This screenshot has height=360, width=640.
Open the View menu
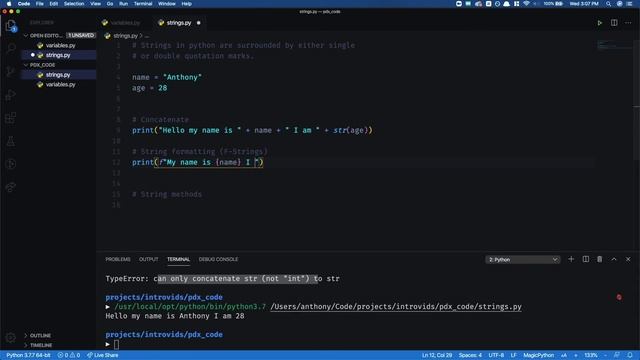pyautogui.click(x=96, y=4)
